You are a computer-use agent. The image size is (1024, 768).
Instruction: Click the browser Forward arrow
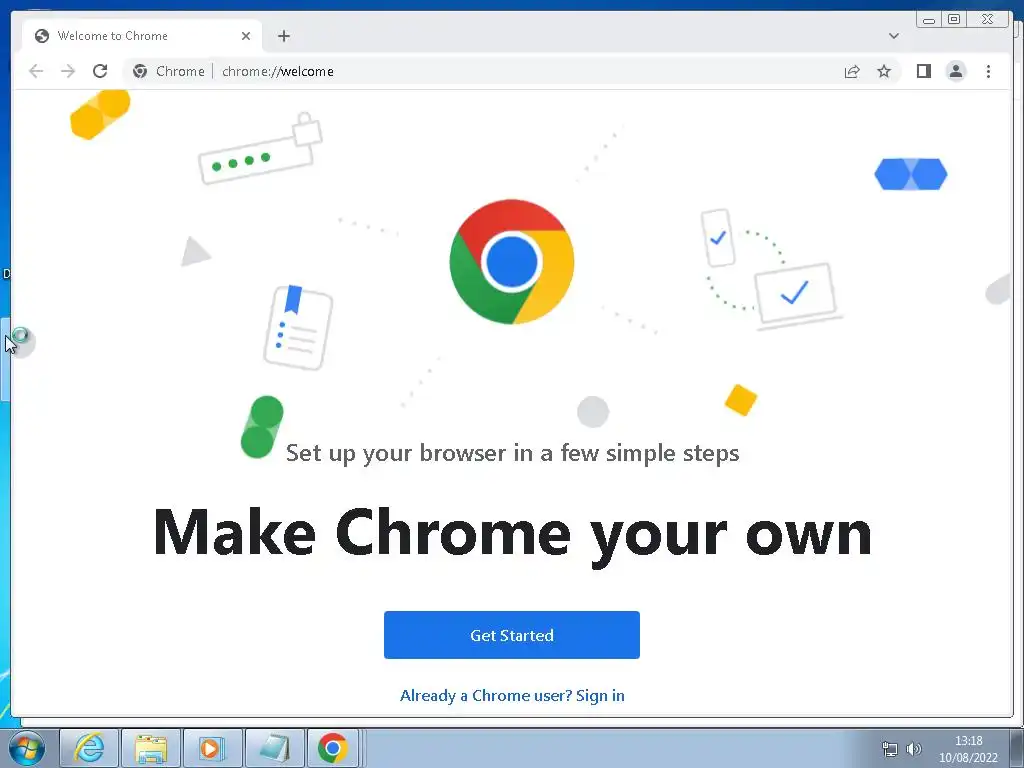click(68, 71)
